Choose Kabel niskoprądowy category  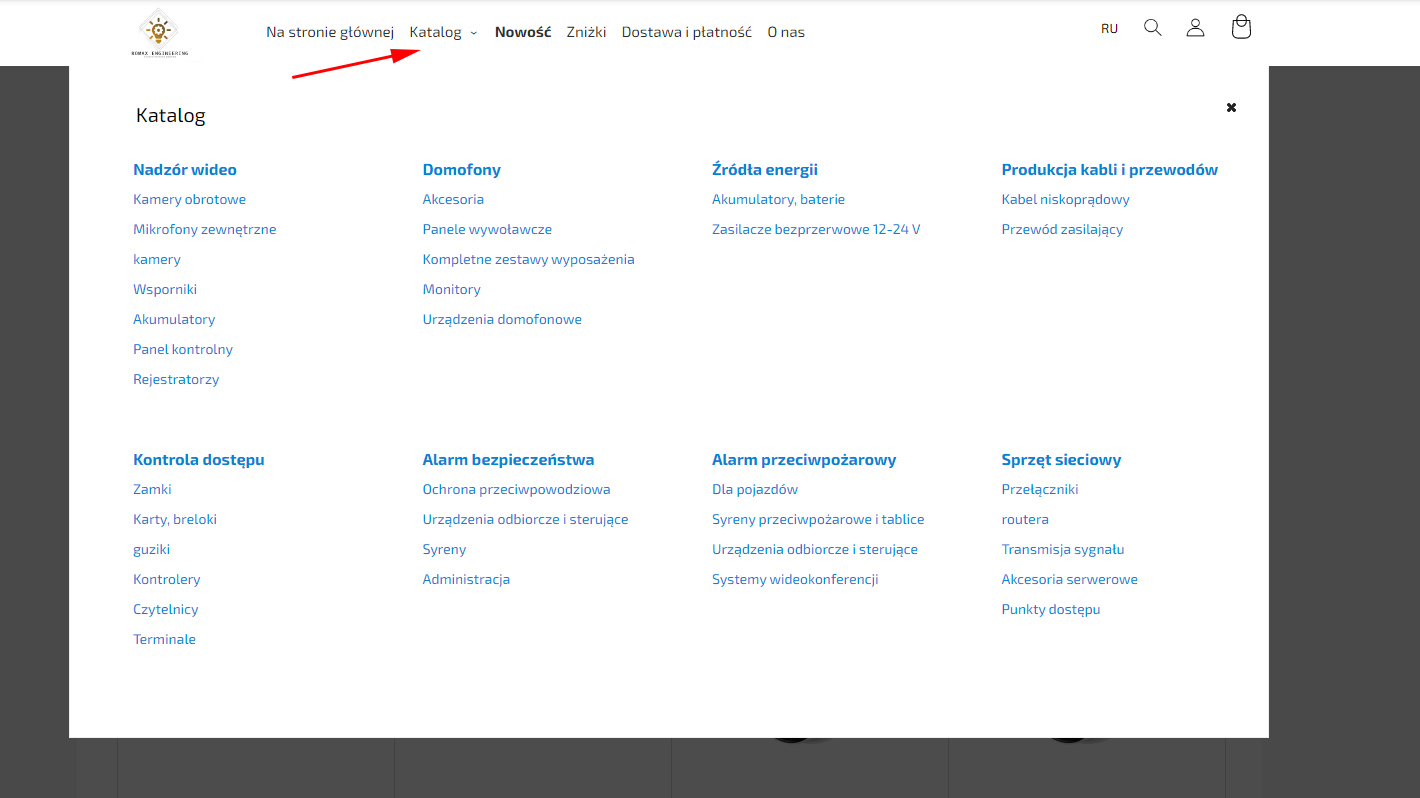(1065, 200)
